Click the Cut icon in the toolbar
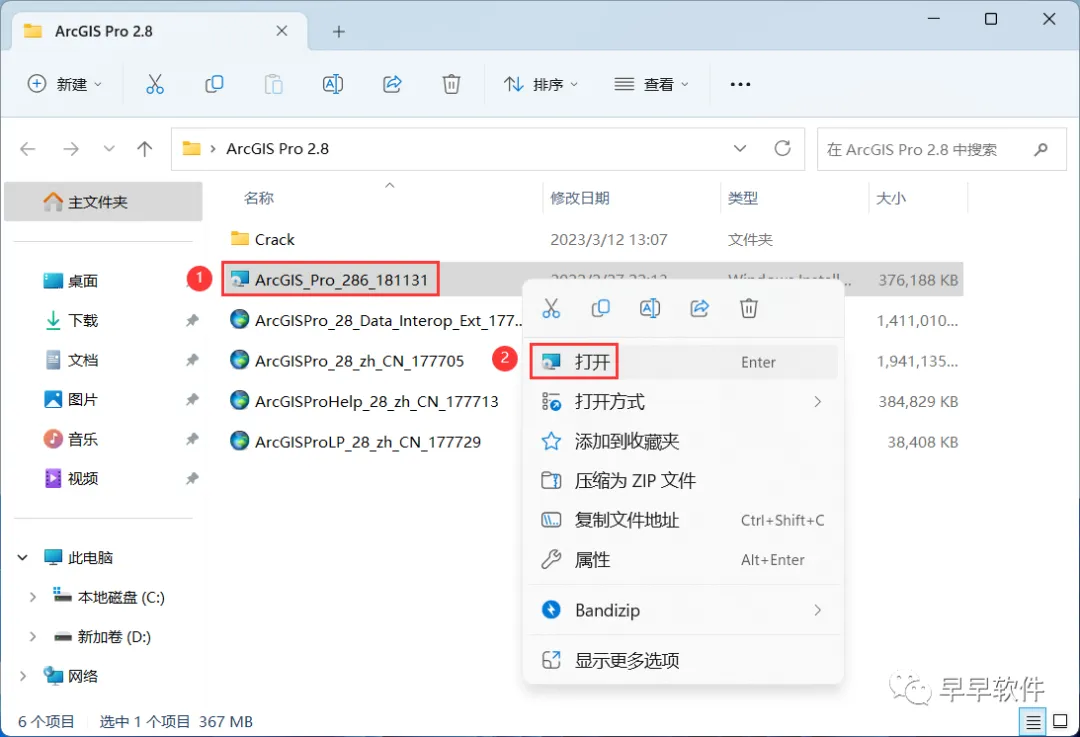1080x737 pixels. pos(155,84)
